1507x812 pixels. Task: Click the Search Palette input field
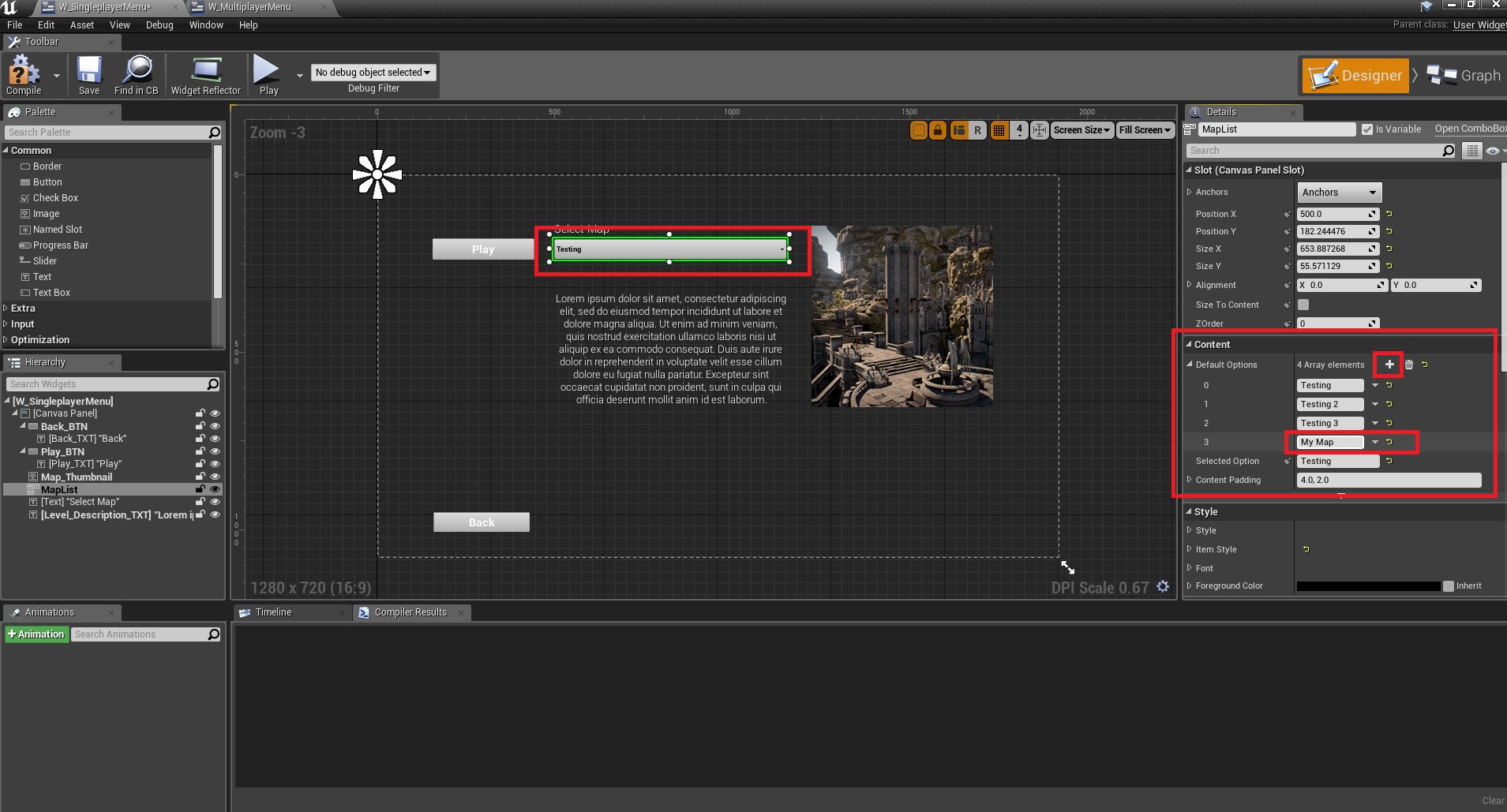click(107, 133)
